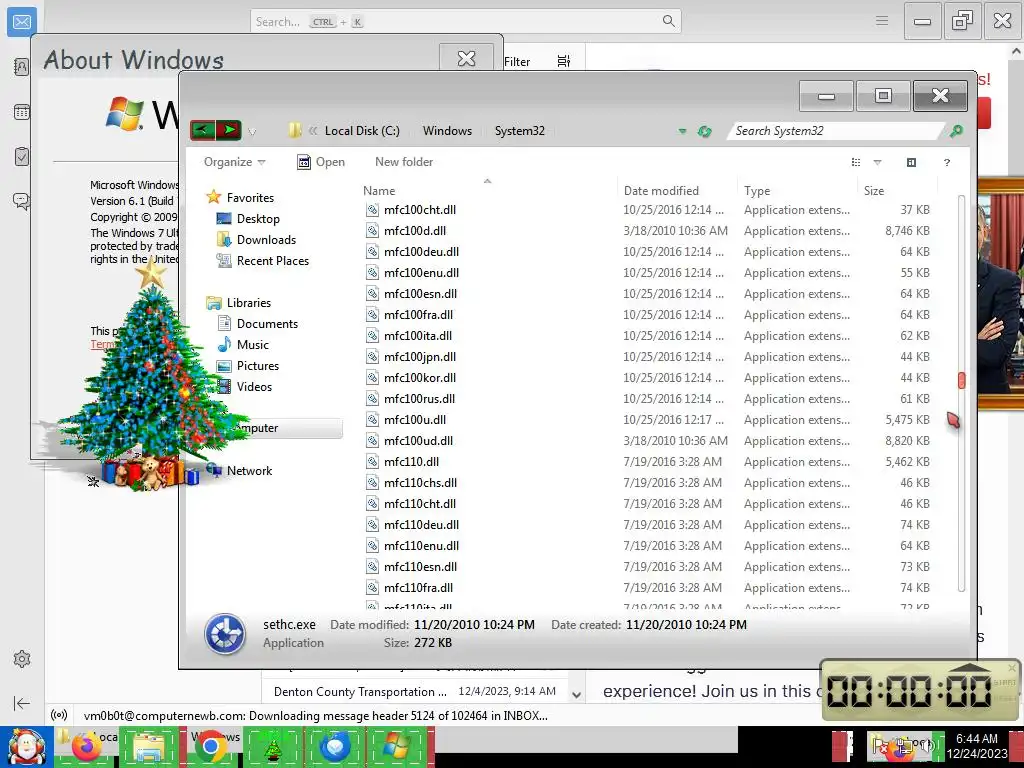The height and width of the screenshot is (768, 1024).
Task: Click the sethc.exe icon in details pane
Action: tap(225, 633)
